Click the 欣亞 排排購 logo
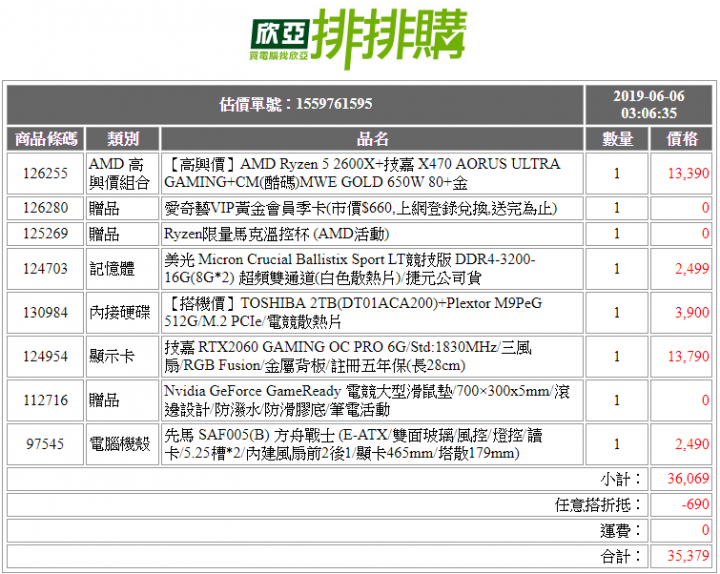Screen dimensions: 720x574 (x=358, y=39)
